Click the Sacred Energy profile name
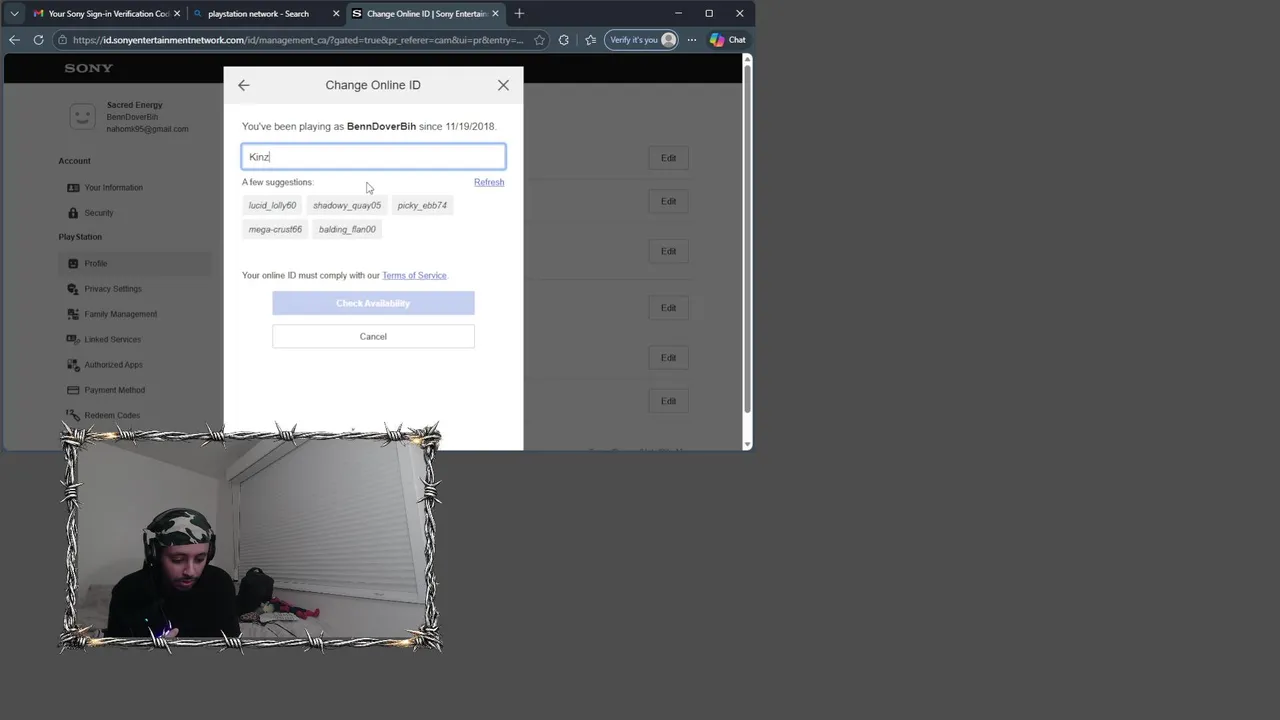Viewport: 1280px width, 720px height. 134,105
